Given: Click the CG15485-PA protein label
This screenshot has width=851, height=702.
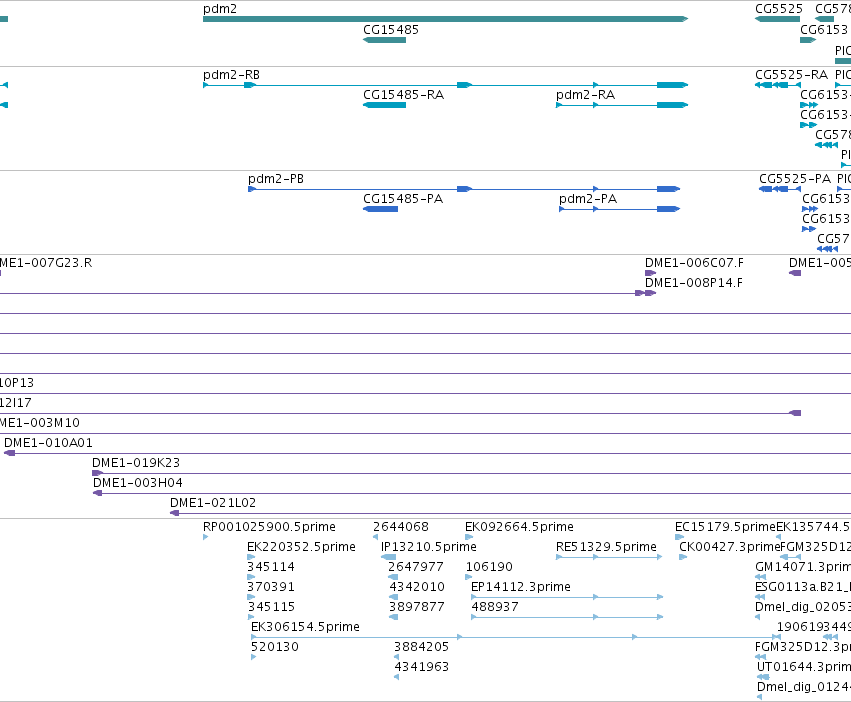Looking at the screenshot, I should (403, 199).
